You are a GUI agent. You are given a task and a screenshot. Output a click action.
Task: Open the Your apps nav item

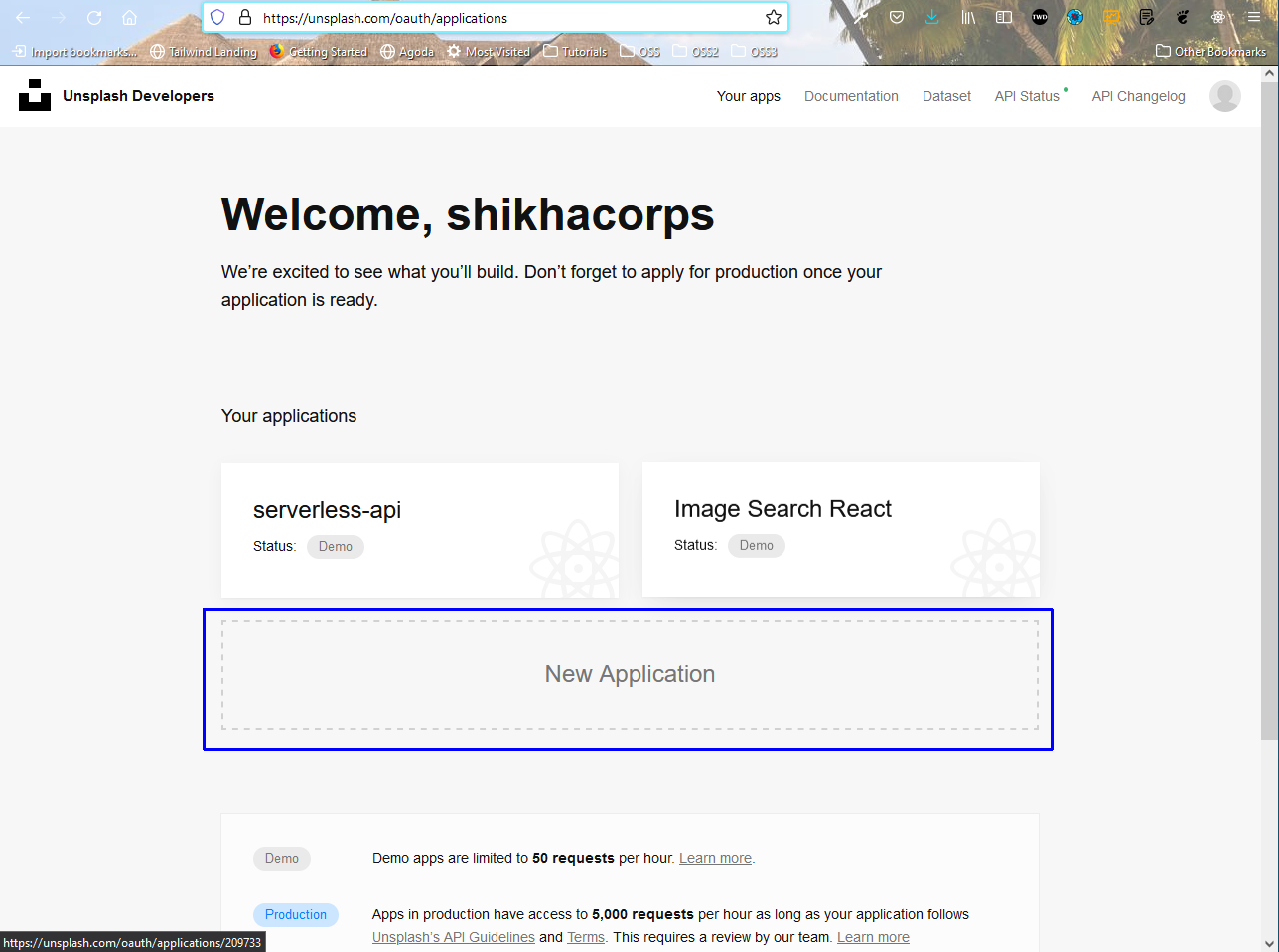749,96
